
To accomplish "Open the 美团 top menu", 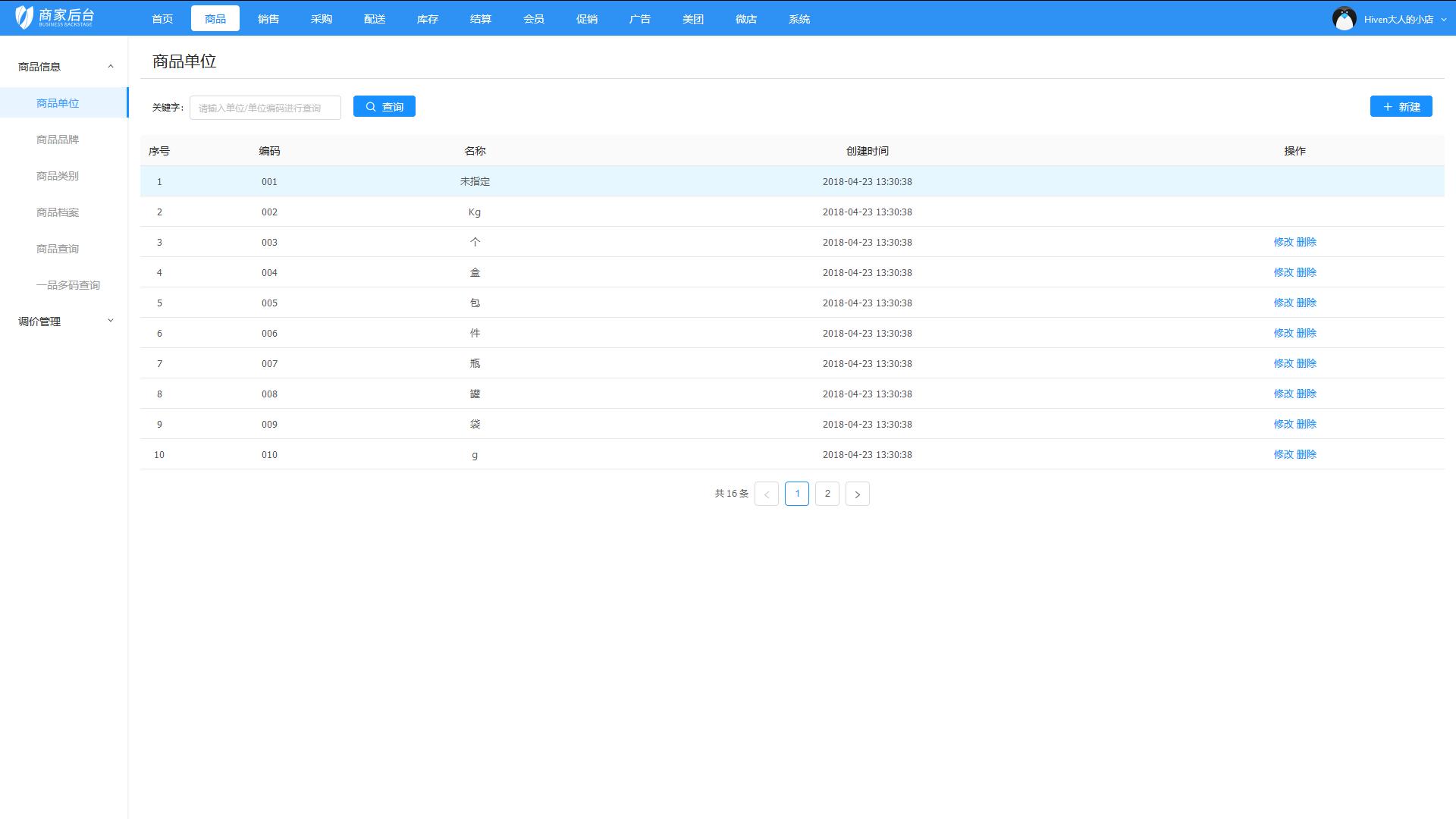I will [692, 19].
